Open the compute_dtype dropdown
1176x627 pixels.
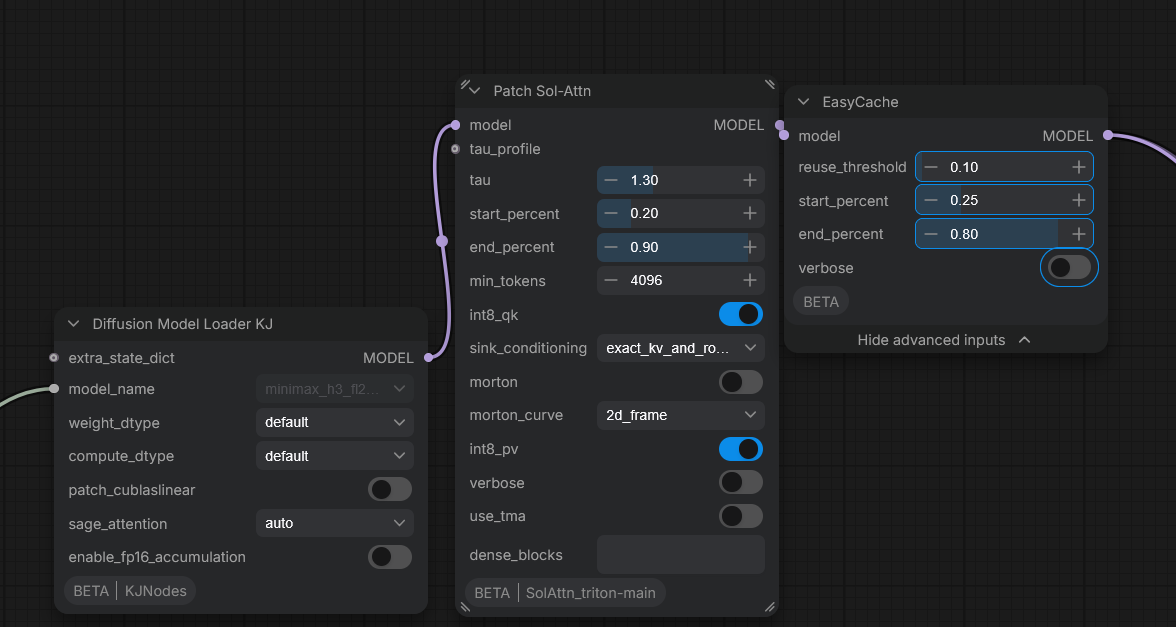tap(334, 456)
